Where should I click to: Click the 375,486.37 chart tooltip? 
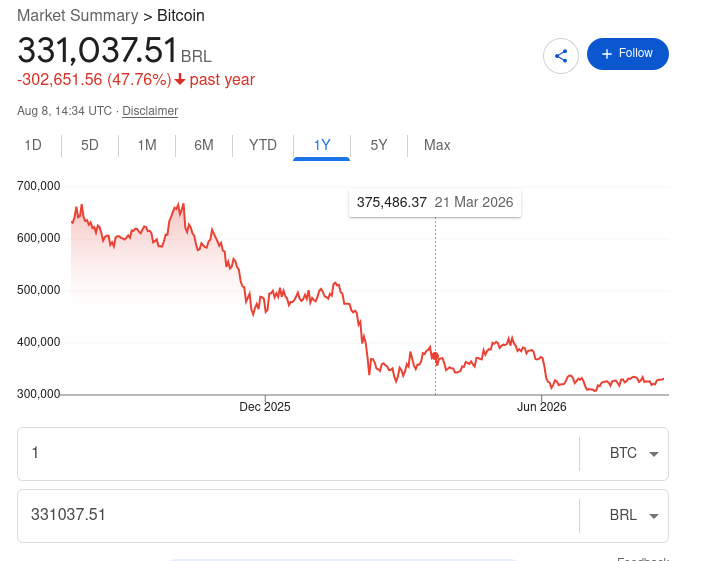[435, 203]
